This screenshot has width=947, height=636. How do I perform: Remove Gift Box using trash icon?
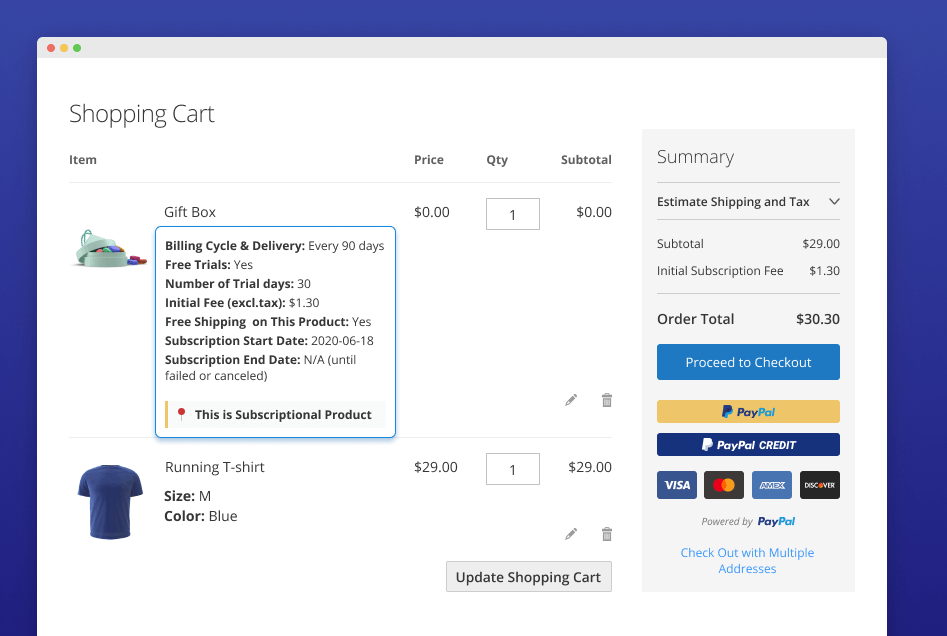click(x=606, y=400)
